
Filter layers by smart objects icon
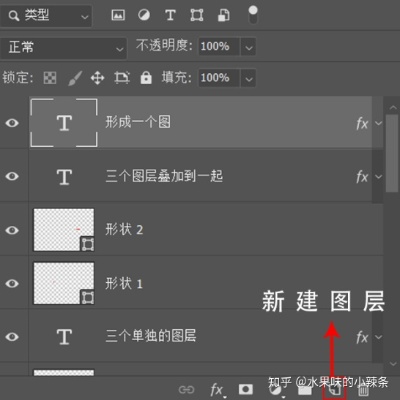click(x=224, y=15)
